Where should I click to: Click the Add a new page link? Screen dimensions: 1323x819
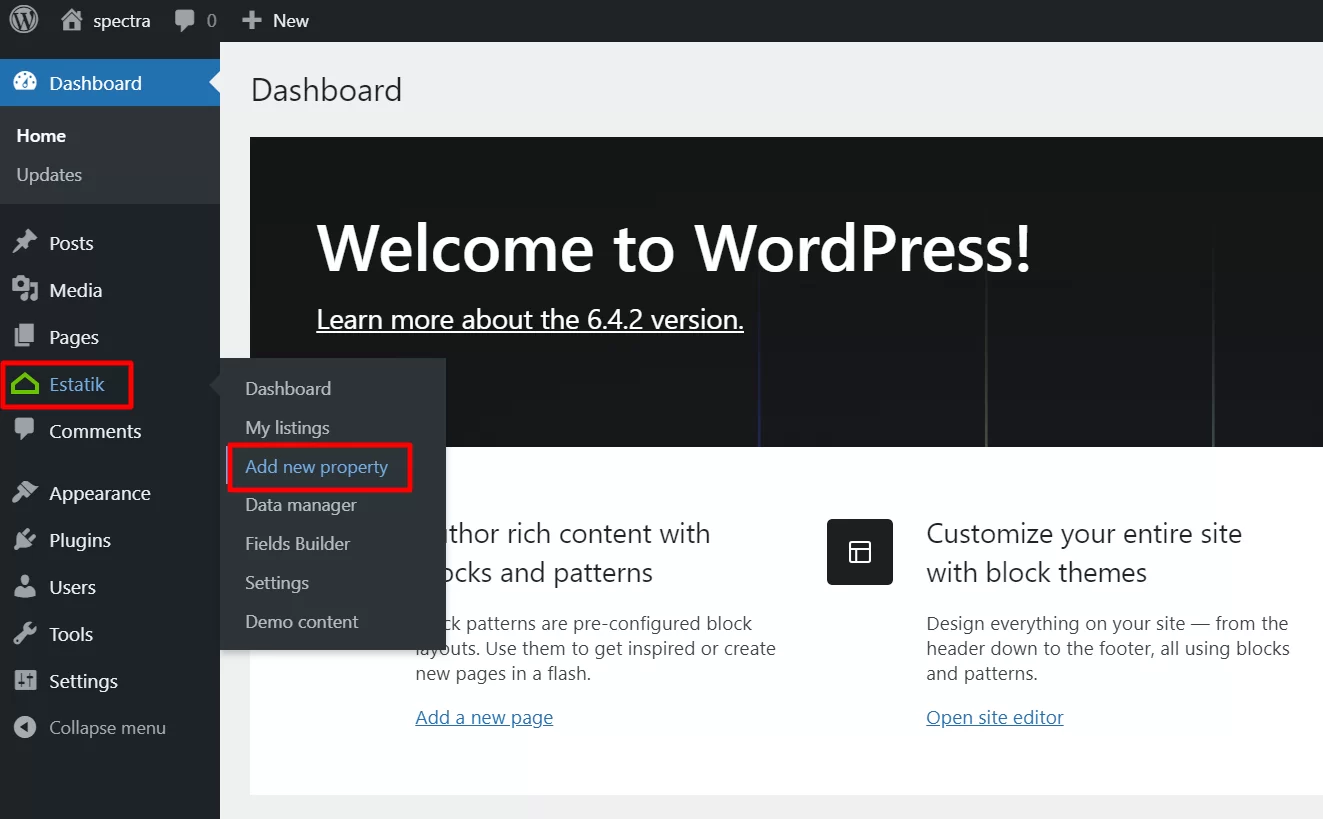(484, 717)
